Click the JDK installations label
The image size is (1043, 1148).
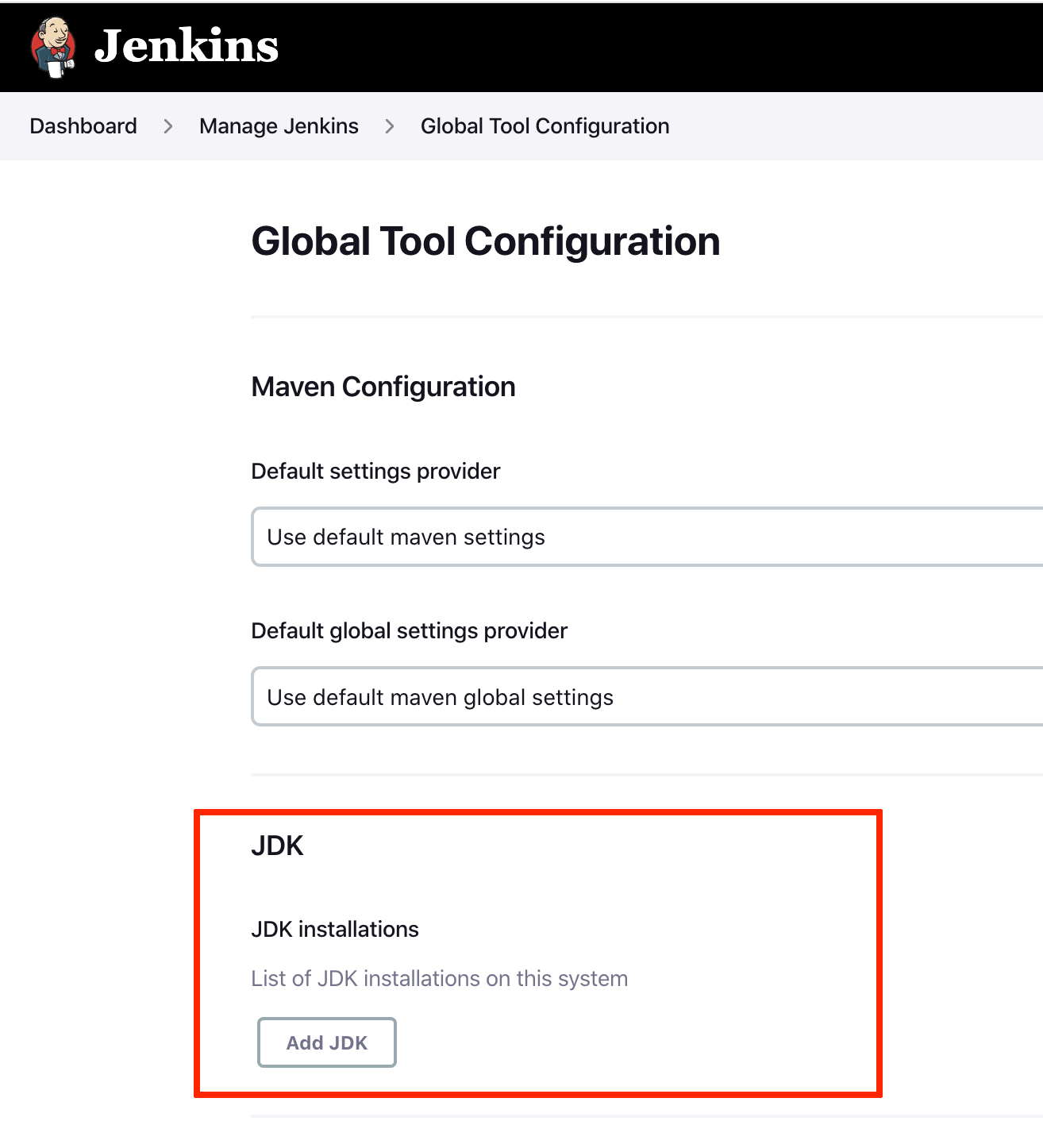point(335,929)
